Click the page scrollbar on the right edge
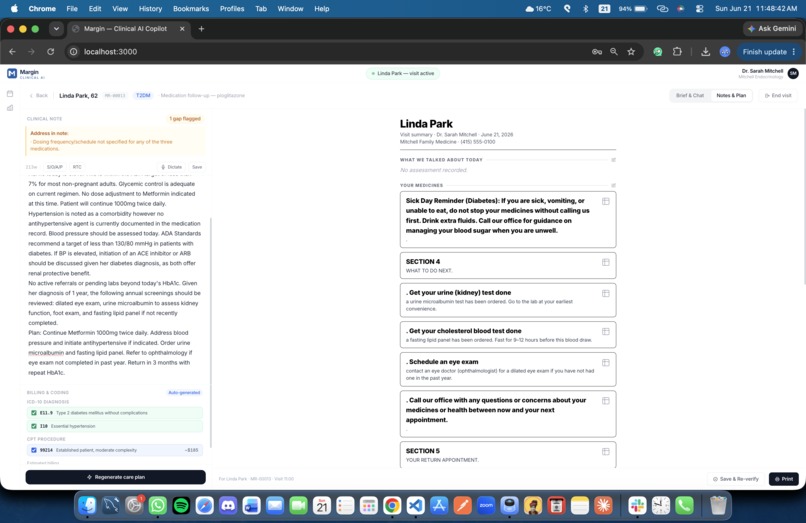 coord(804,195)
